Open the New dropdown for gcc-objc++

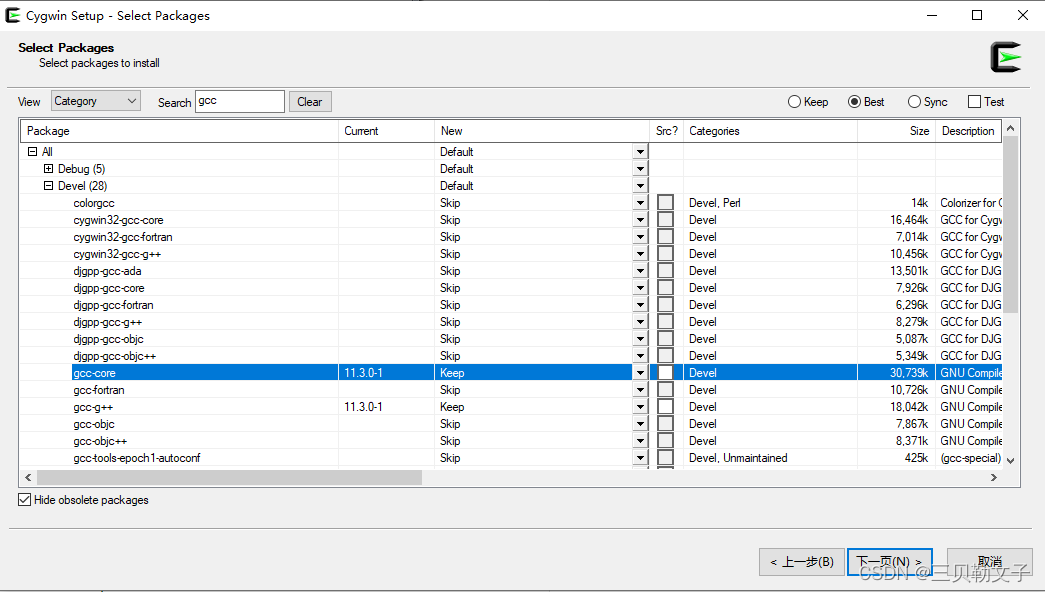pos(640,441)
